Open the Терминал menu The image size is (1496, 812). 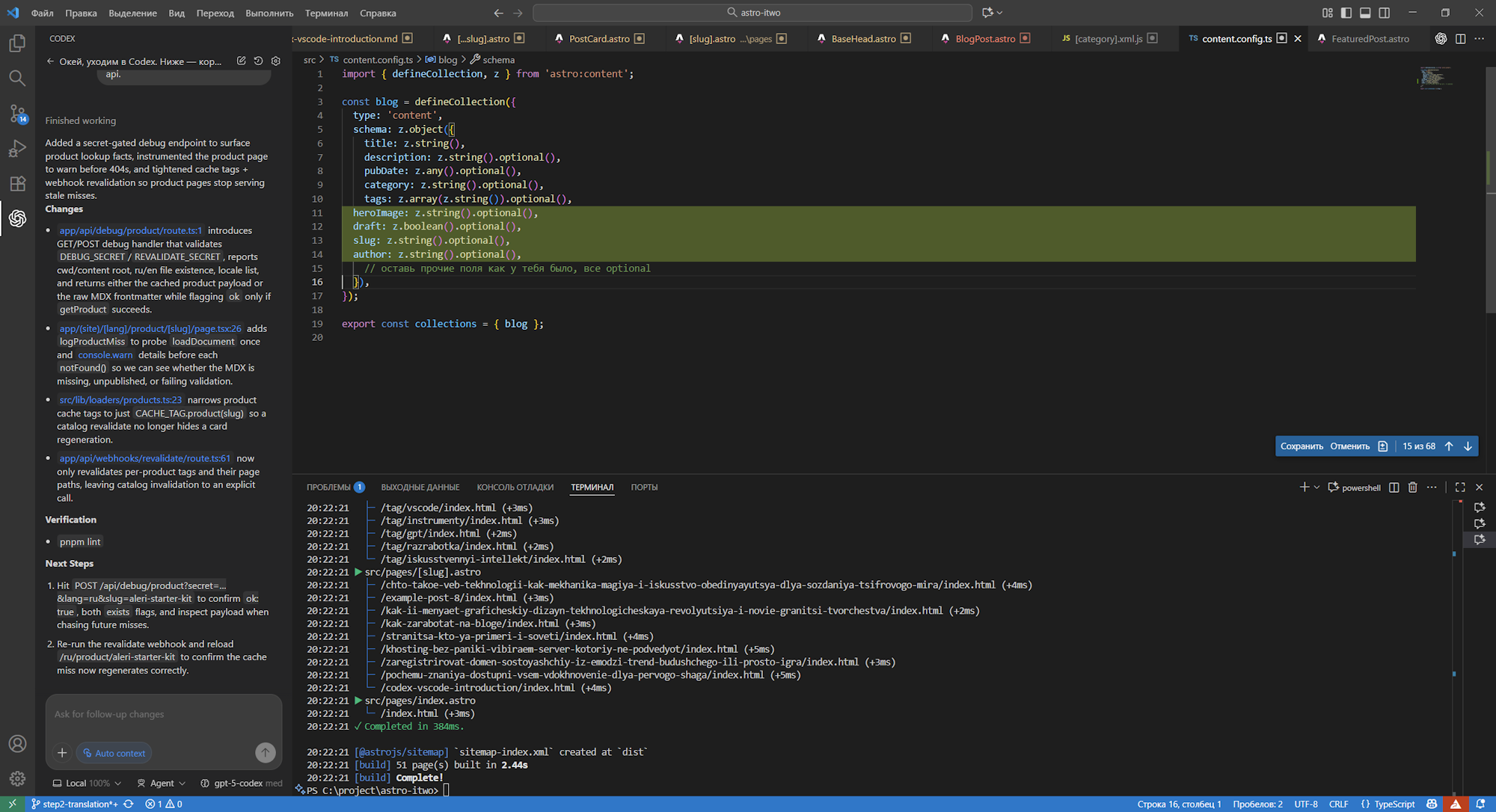click(x=326, y=13)
